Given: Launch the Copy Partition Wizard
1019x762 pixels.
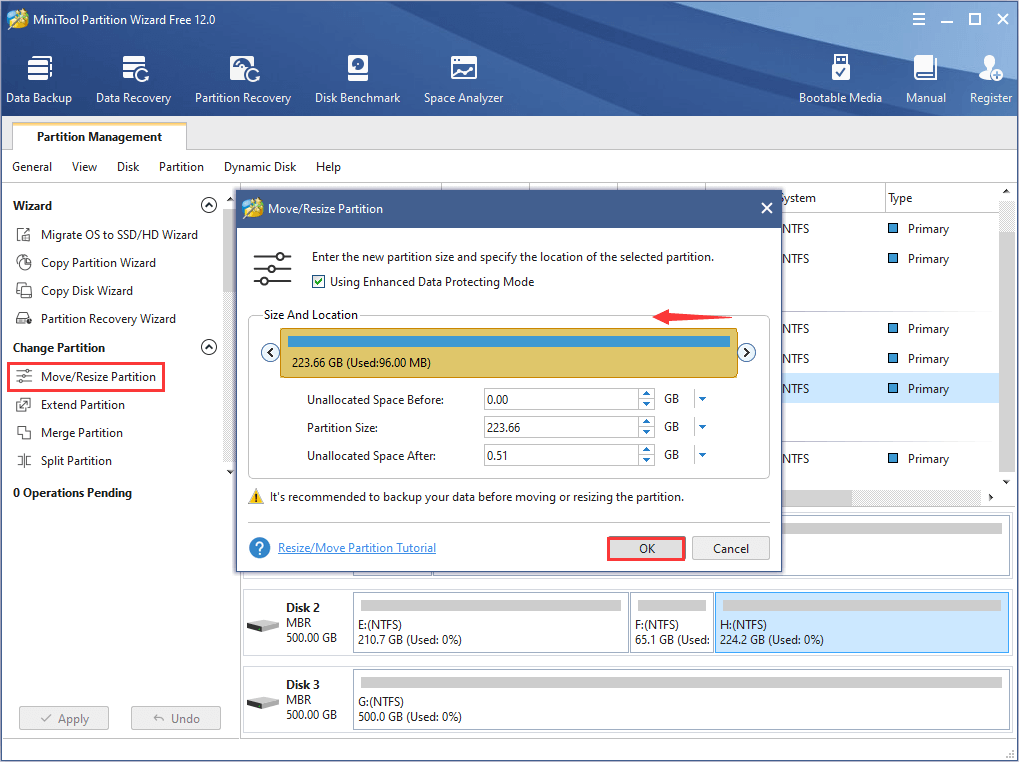Looking at the screenshot, I should click(x=86, y=262).
